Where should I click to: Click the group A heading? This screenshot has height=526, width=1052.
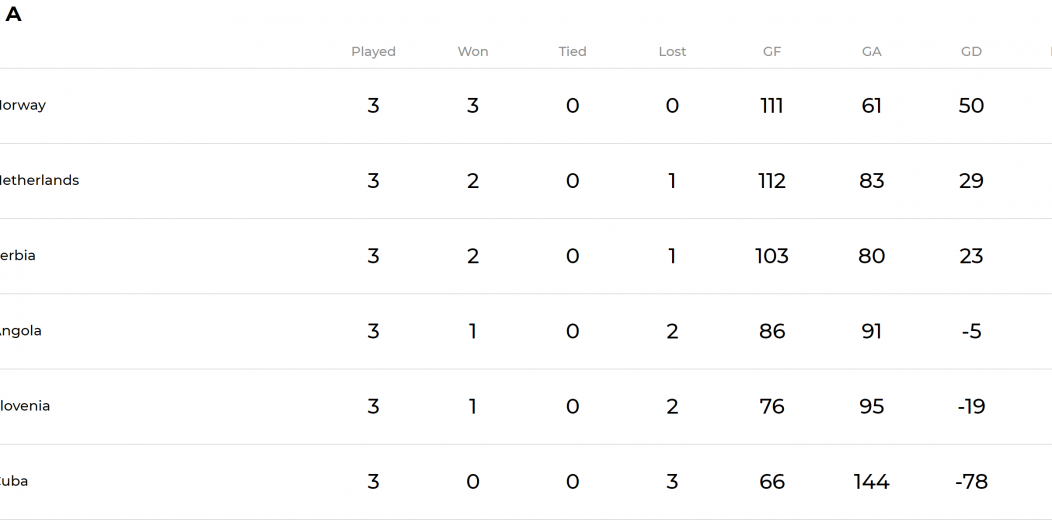click(13, 14)
